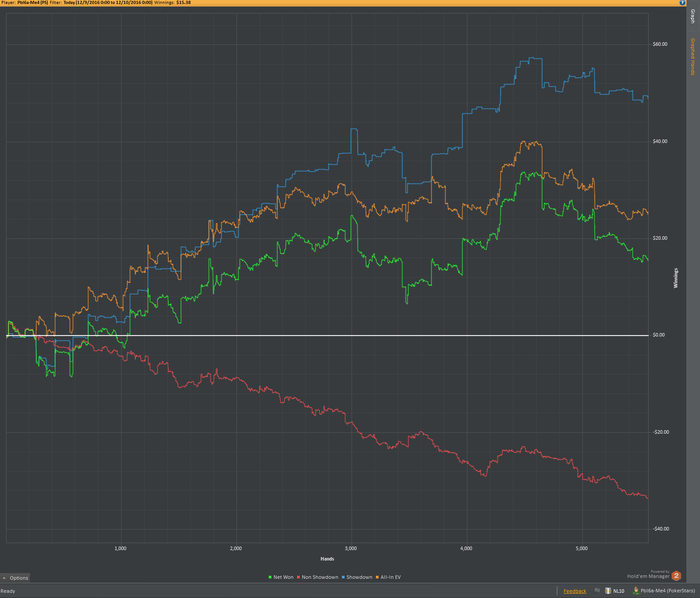Click the 5,000 hands axis label

(x=582, y=548)
